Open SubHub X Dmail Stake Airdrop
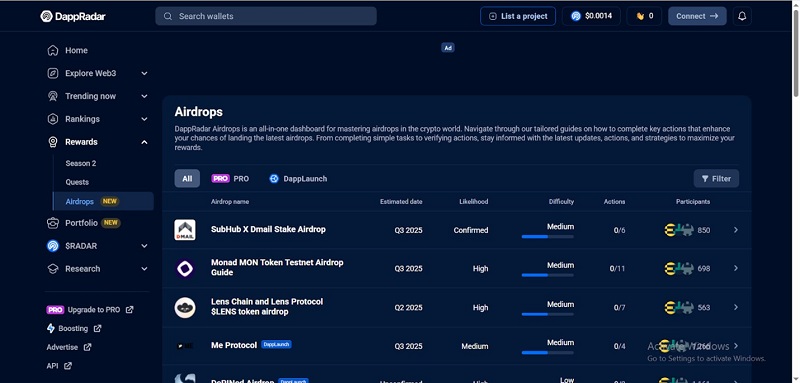The width and height of the screenshot is (800, 383). [268, 229]
